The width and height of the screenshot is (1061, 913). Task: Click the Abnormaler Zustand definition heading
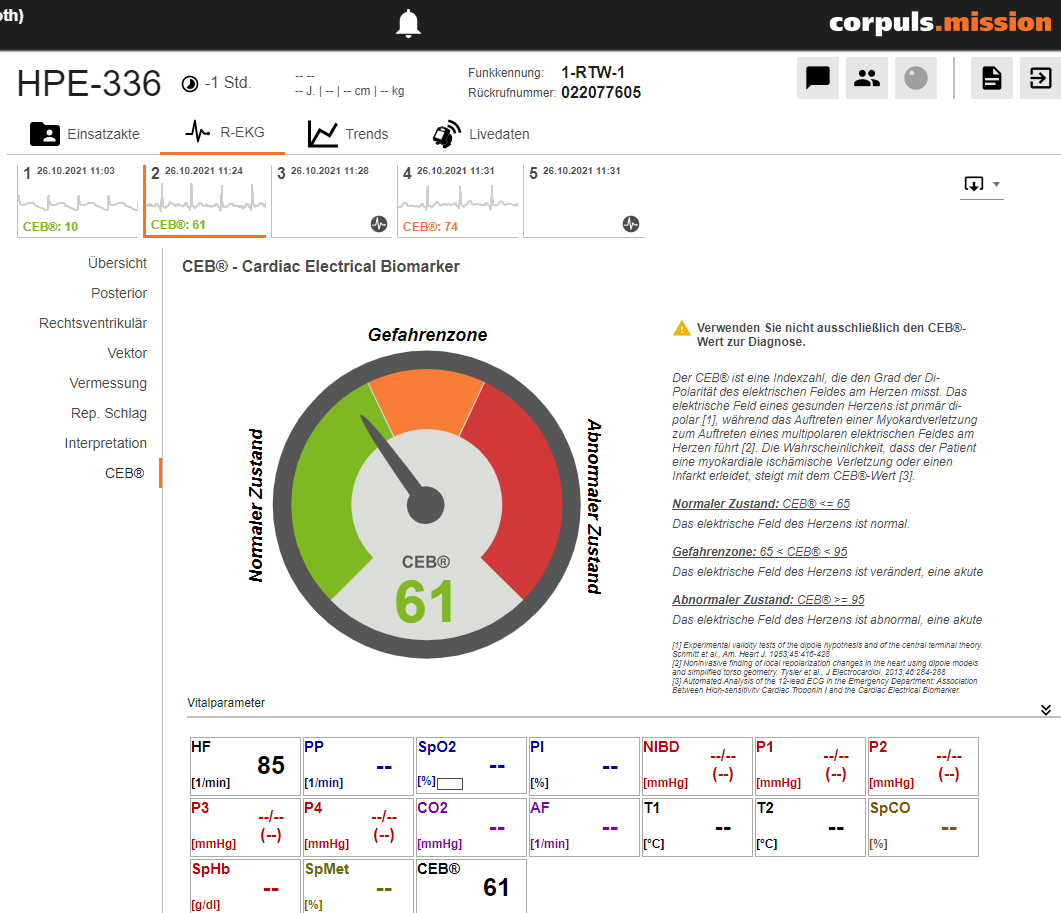point(768,600)
